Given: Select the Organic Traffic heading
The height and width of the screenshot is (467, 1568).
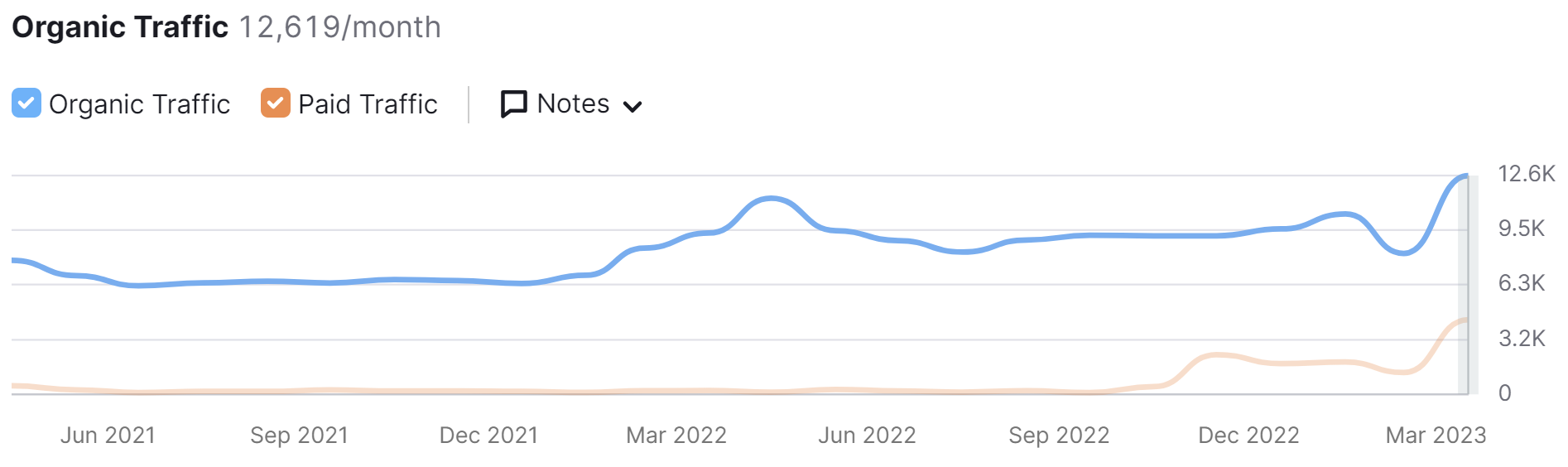Looking at the screenshot, I should (120, 27).
